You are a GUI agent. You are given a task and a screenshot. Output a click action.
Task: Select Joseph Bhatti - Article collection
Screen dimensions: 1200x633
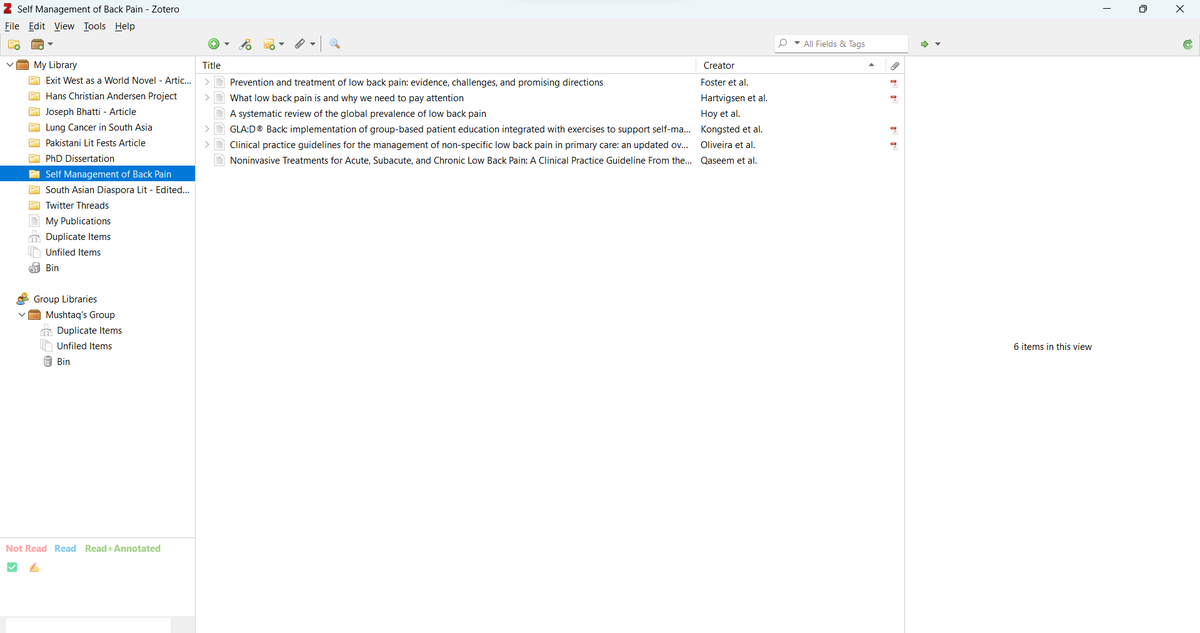click(91, 112)
